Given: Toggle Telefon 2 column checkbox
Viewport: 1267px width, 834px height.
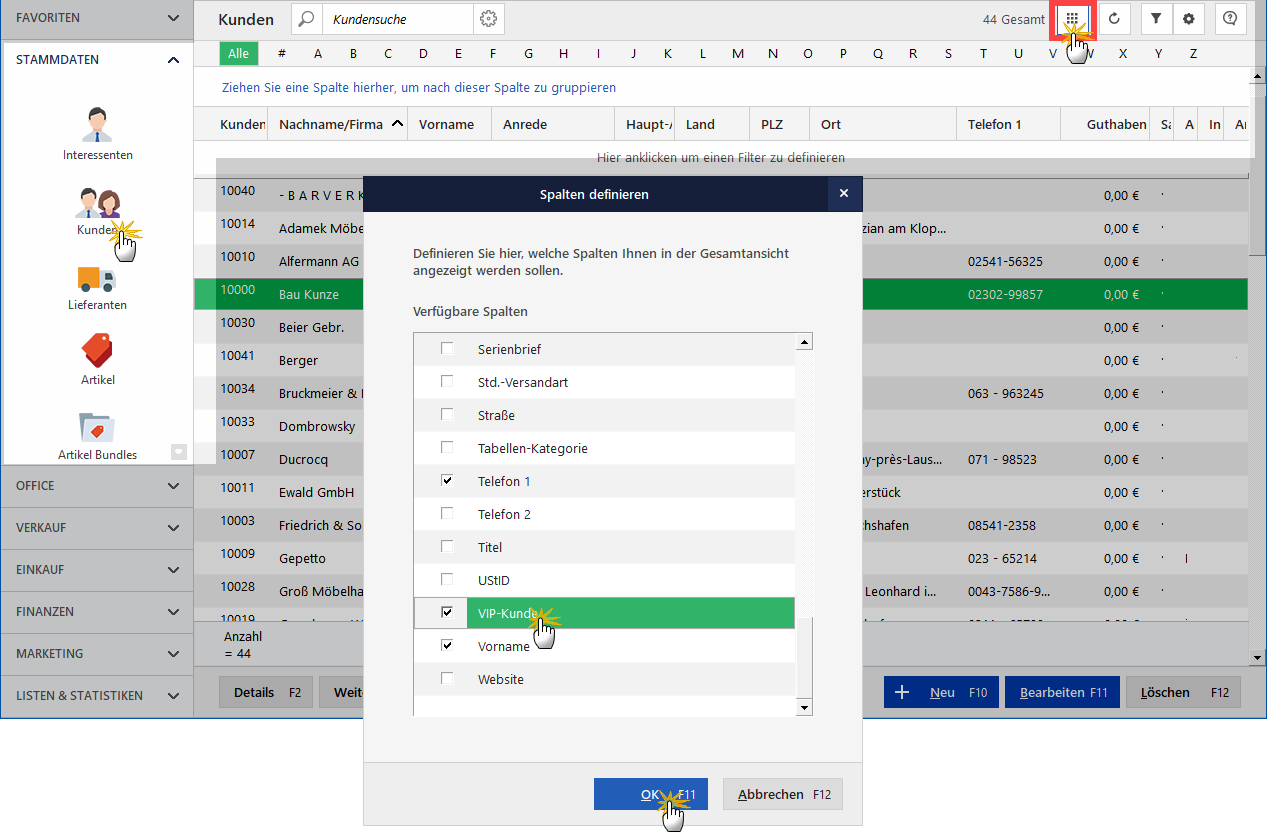Looking at the screenshot, I should 447,514.
